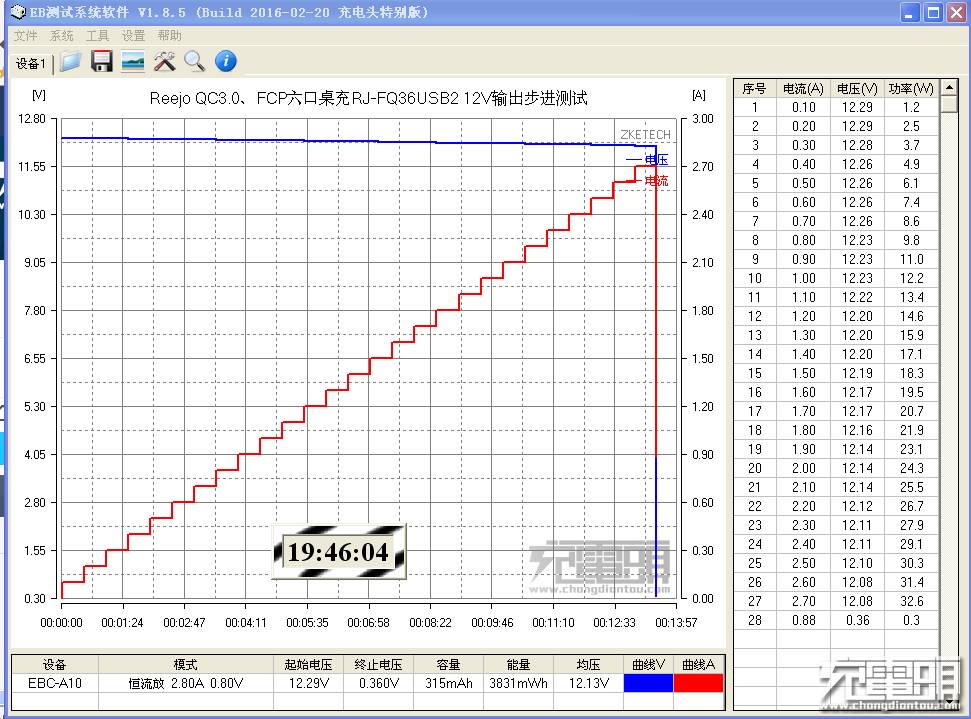
Task: Click the 电压 legend entry
Action: click(x=647, y=160)
